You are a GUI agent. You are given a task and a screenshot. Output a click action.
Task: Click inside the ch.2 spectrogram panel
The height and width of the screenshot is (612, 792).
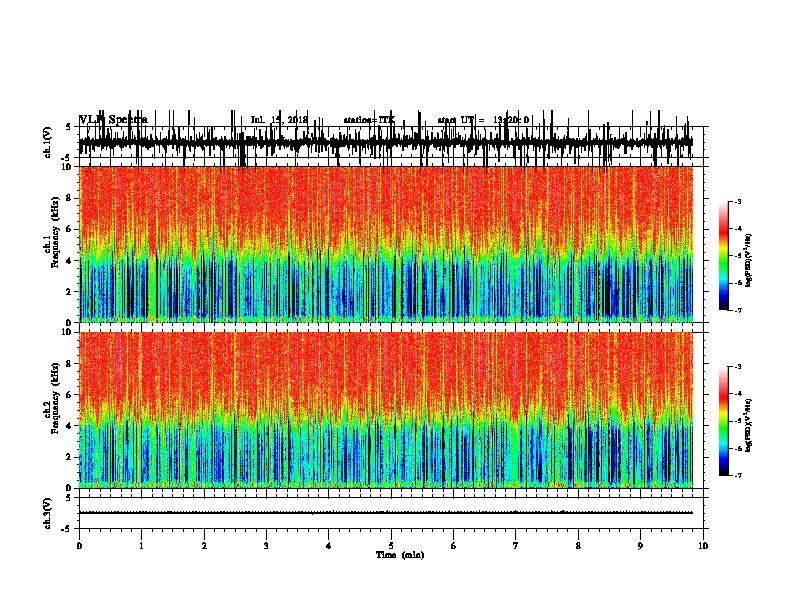386,410
